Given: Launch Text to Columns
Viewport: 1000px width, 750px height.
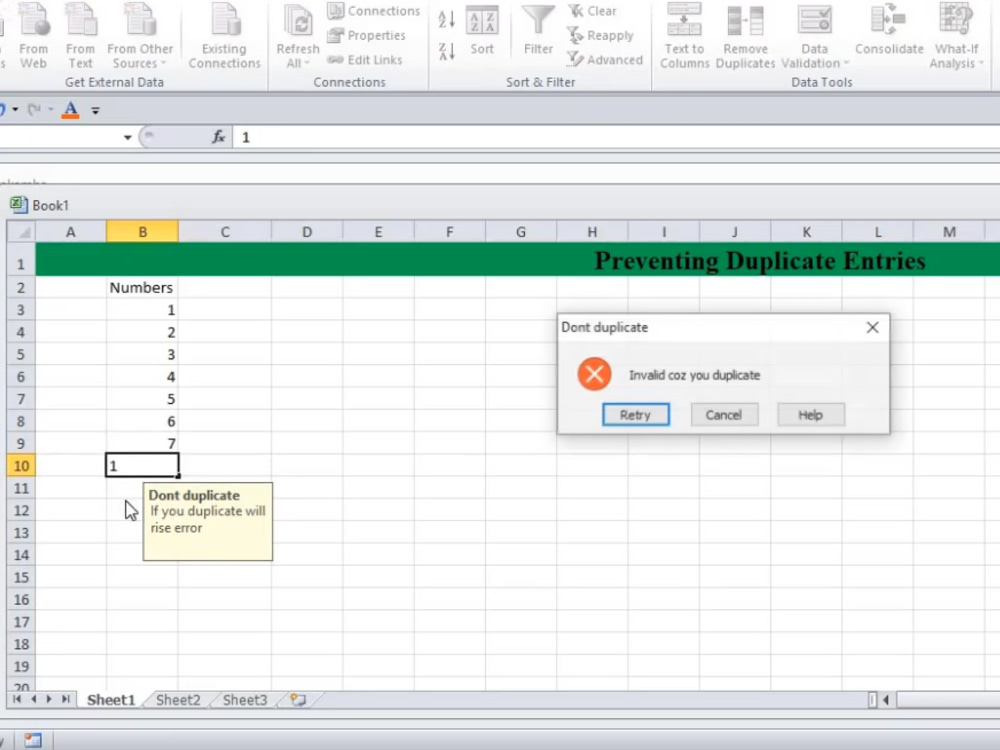Looking at the screenshot, I should pos(684,37).
